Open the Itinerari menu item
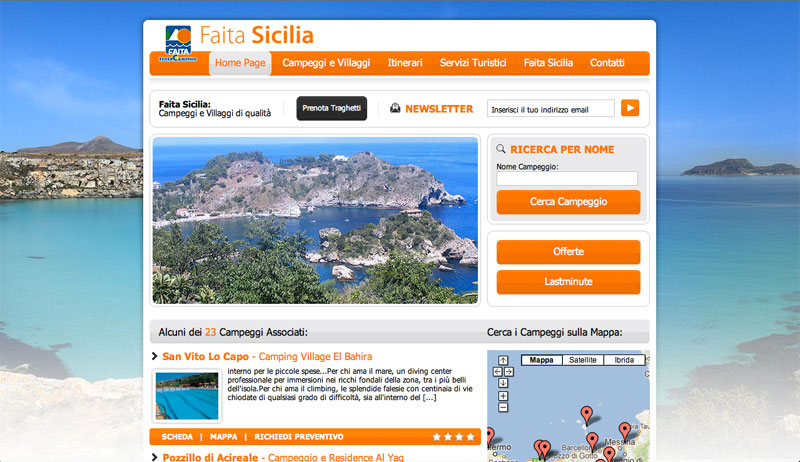The image size is (800, 462). point(405,63)
